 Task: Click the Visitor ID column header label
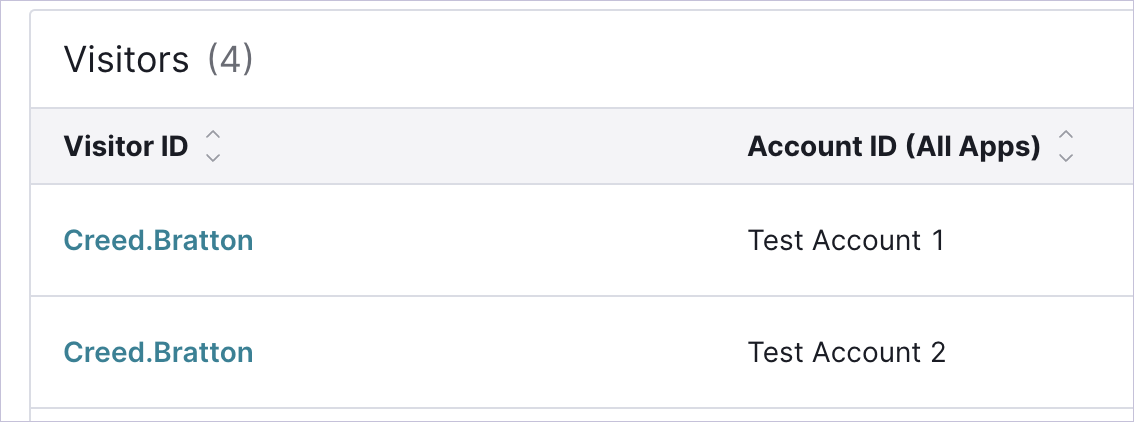[x=126, y=146]
